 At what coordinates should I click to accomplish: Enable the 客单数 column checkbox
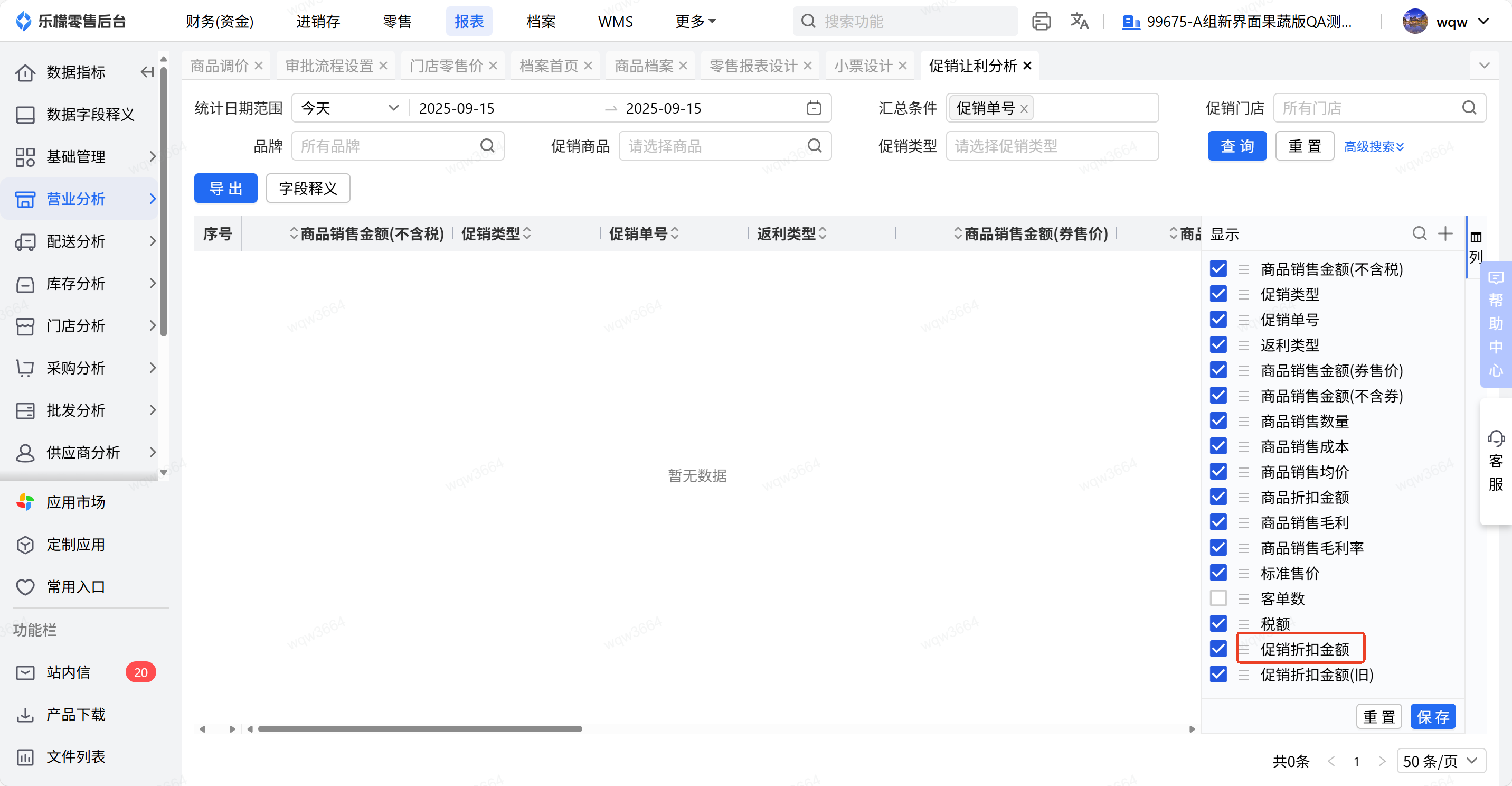tap(1218, 598)
